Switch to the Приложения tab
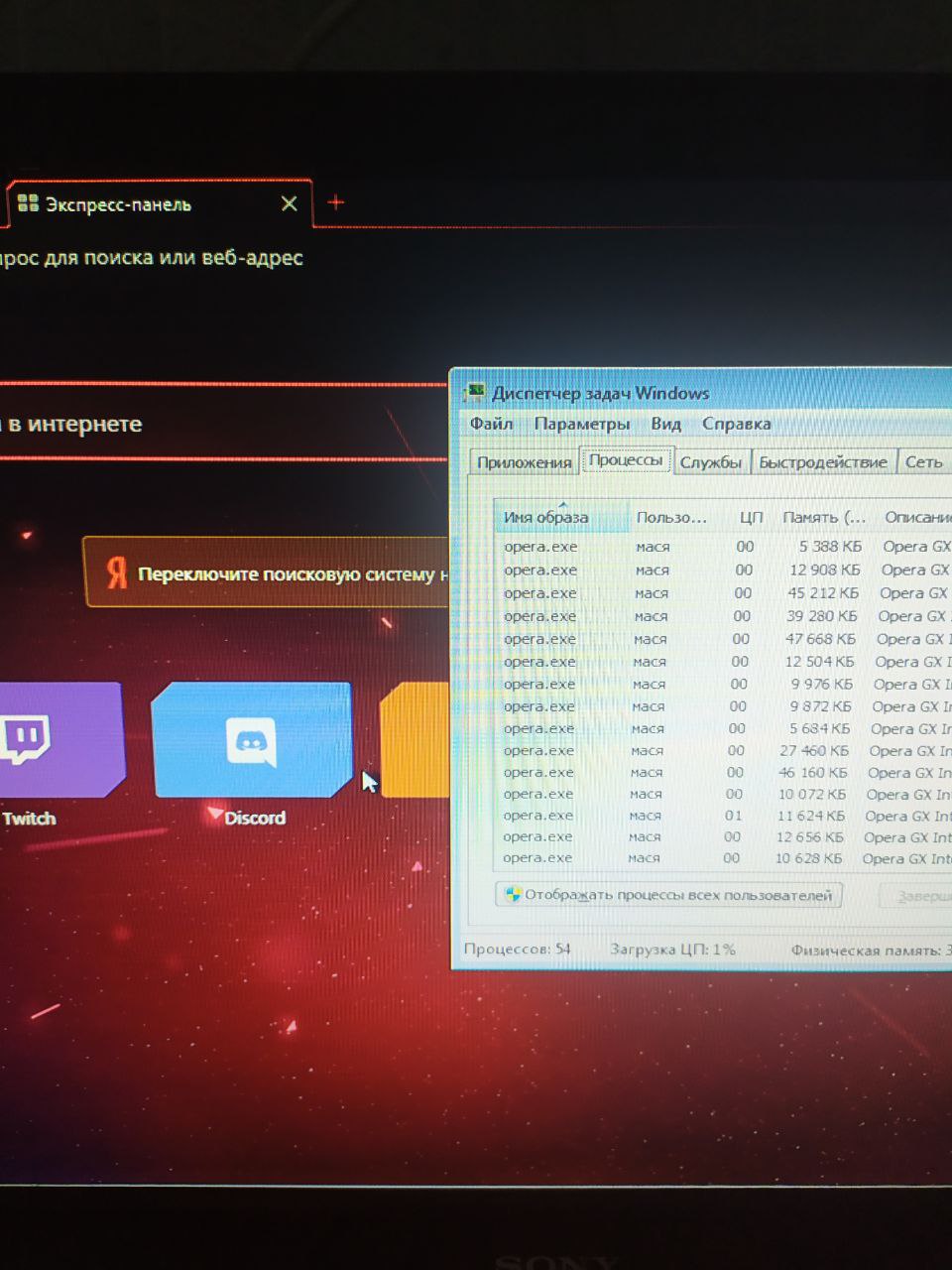952x1270 pixels. pos(524,462)
